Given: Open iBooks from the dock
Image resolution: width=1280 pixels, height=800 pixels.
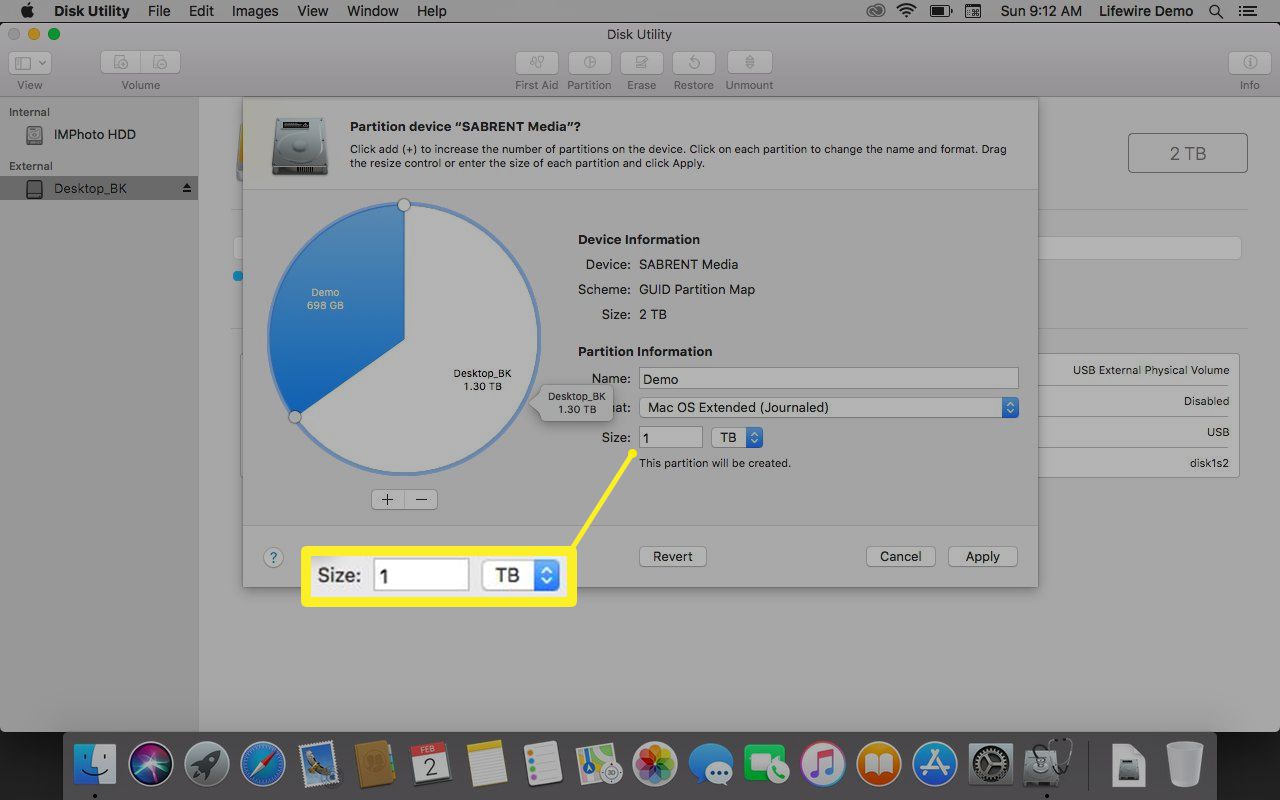Looking at the screenshot, I should pyautogui.click(x=879, y=765).
